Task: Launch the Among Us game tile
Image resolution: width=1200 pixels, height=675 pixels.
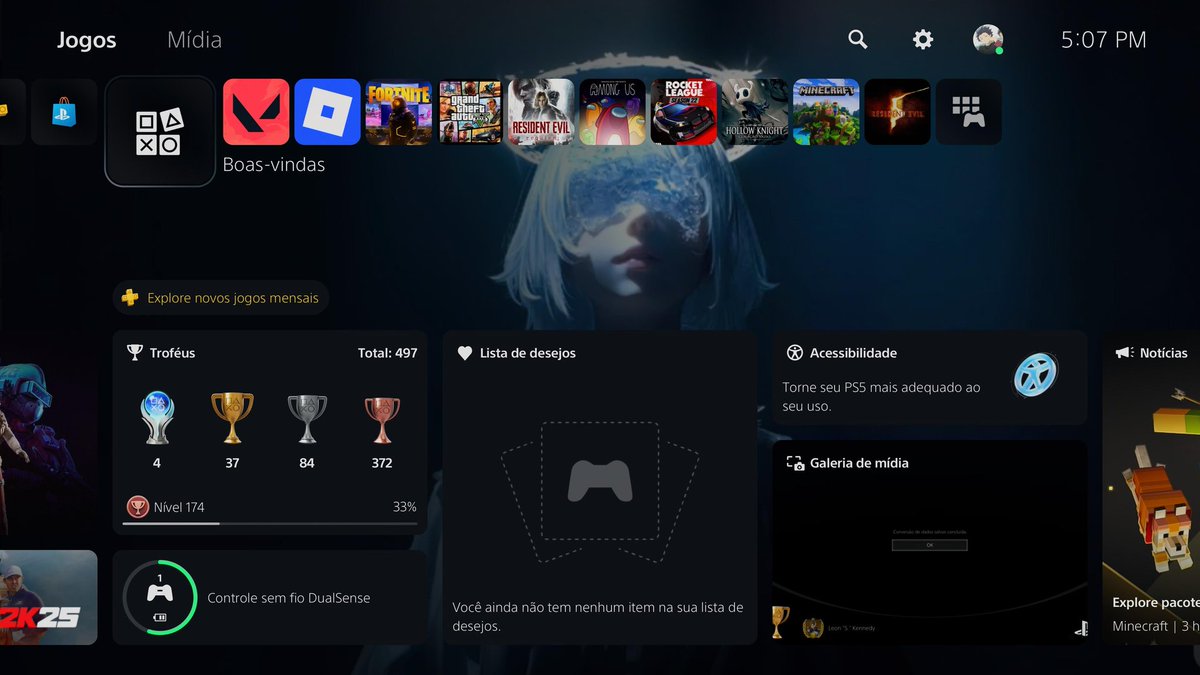Action: tap(612, 112)
